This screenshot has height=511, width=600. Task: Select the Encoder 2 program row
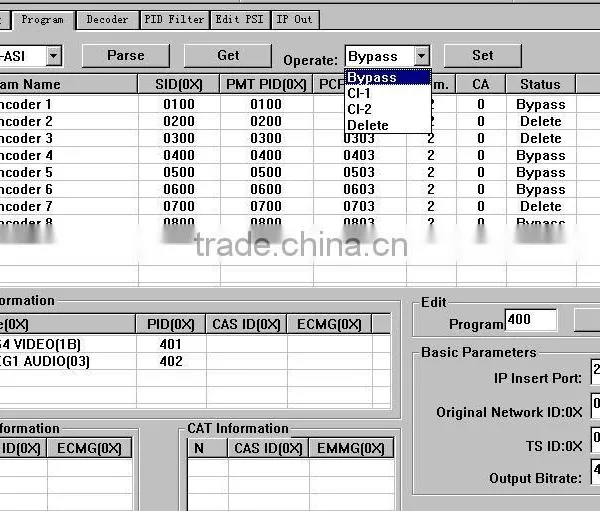(300, 121)
